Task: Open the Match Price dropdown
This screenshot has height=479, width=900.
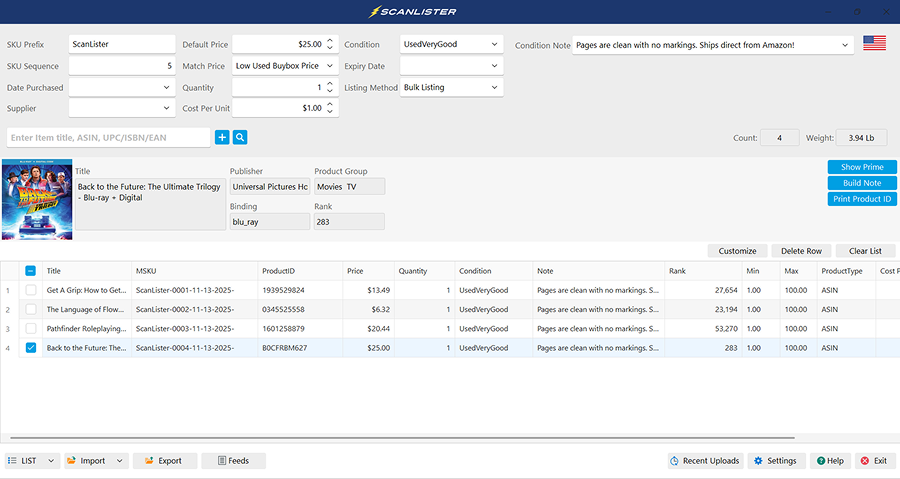Action: click(x=285, y=66)
